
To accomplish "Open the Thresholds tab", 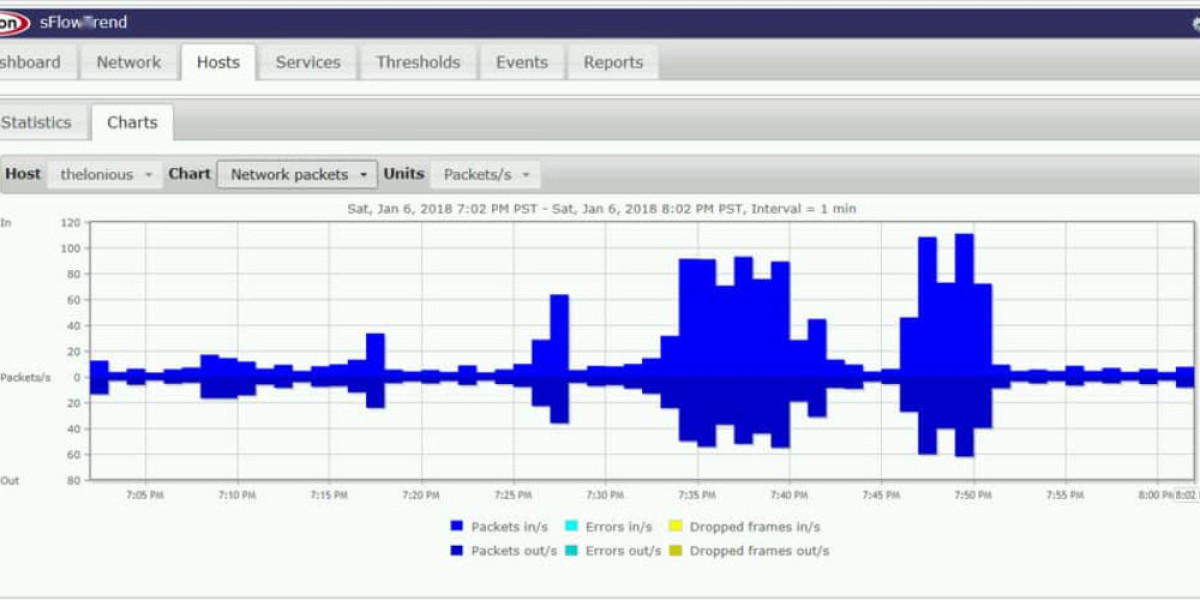I will (418, 62).
